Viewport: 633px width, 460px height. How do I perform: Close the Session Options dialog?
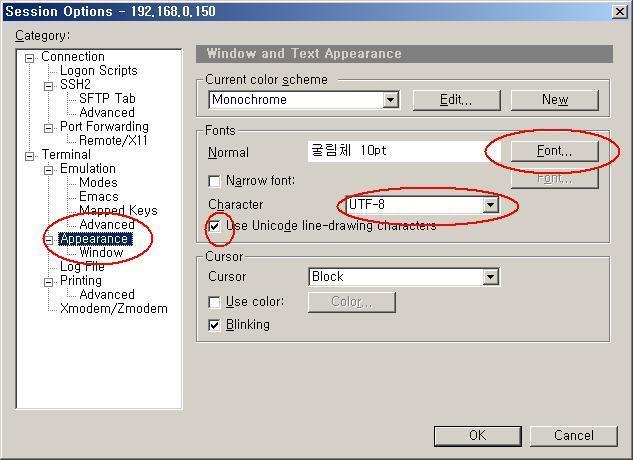tap(620, 12)
